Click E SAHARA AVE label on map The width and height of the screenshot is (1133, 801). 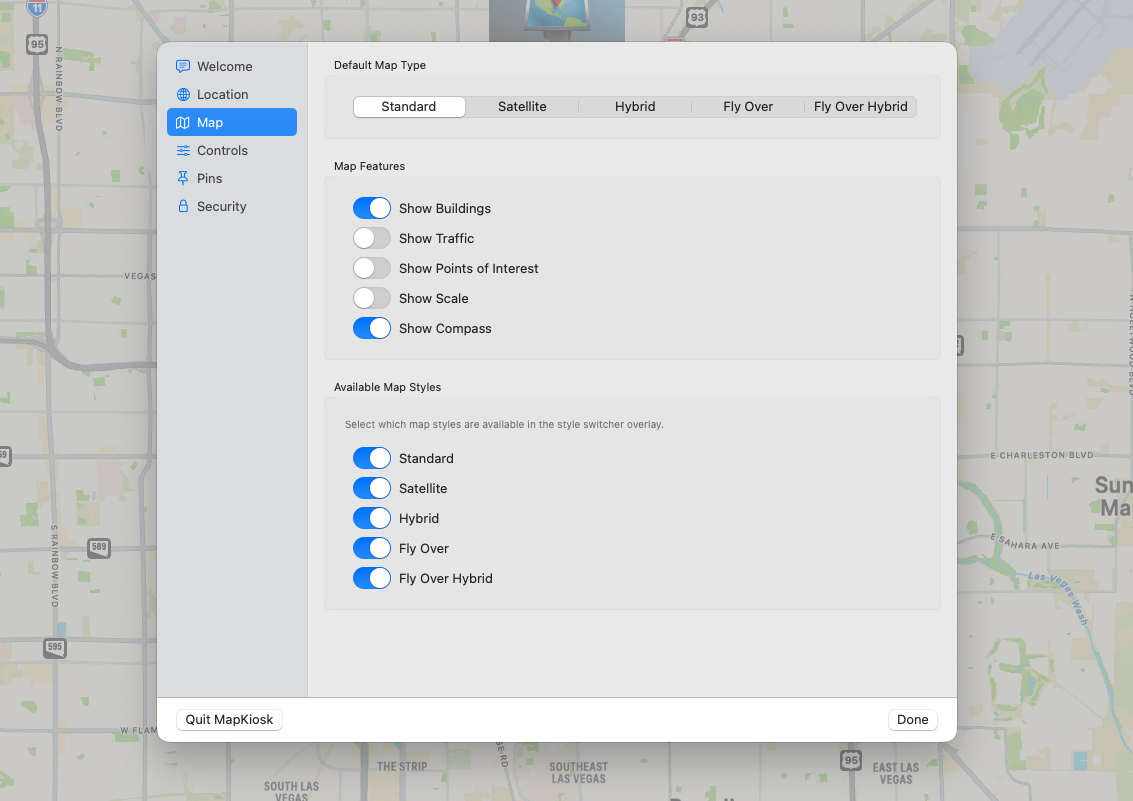(x=1025, y=542)
